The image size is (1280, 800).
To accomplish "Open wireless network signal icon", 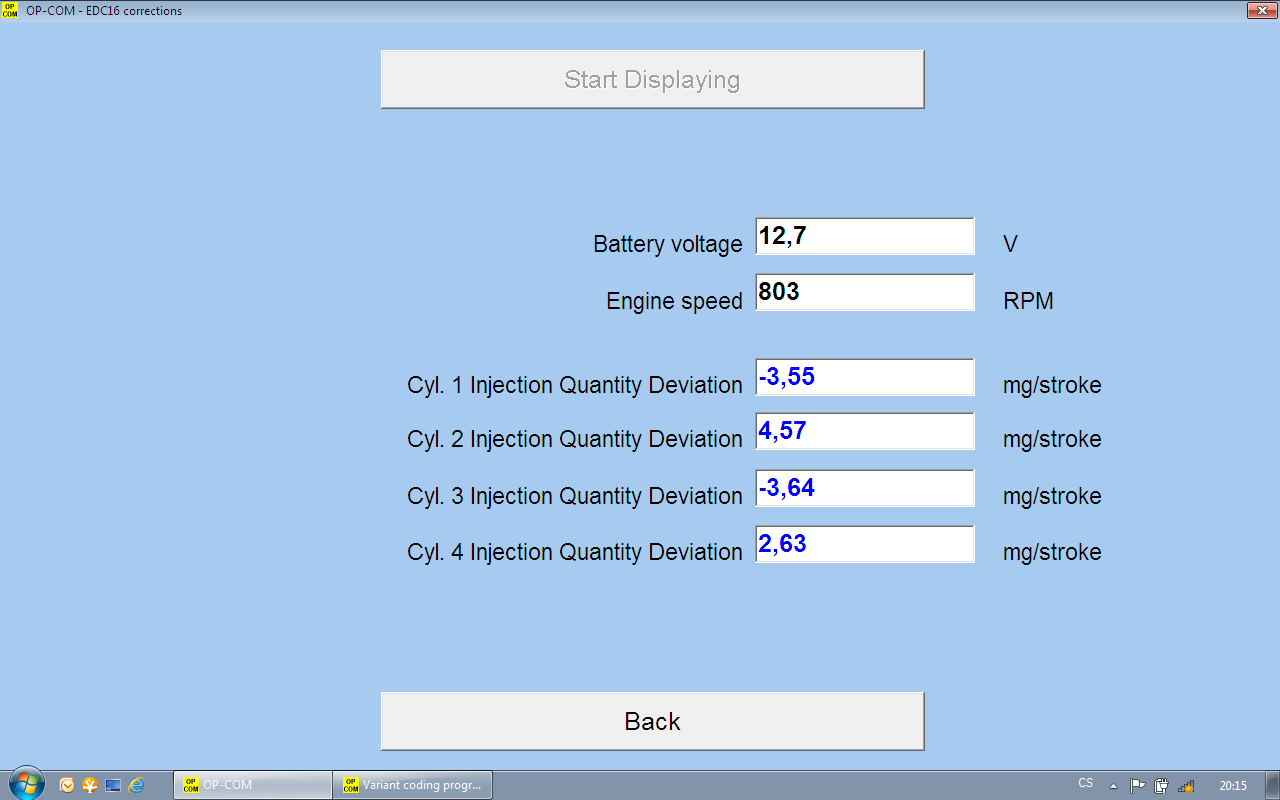I will [1186, 786].
